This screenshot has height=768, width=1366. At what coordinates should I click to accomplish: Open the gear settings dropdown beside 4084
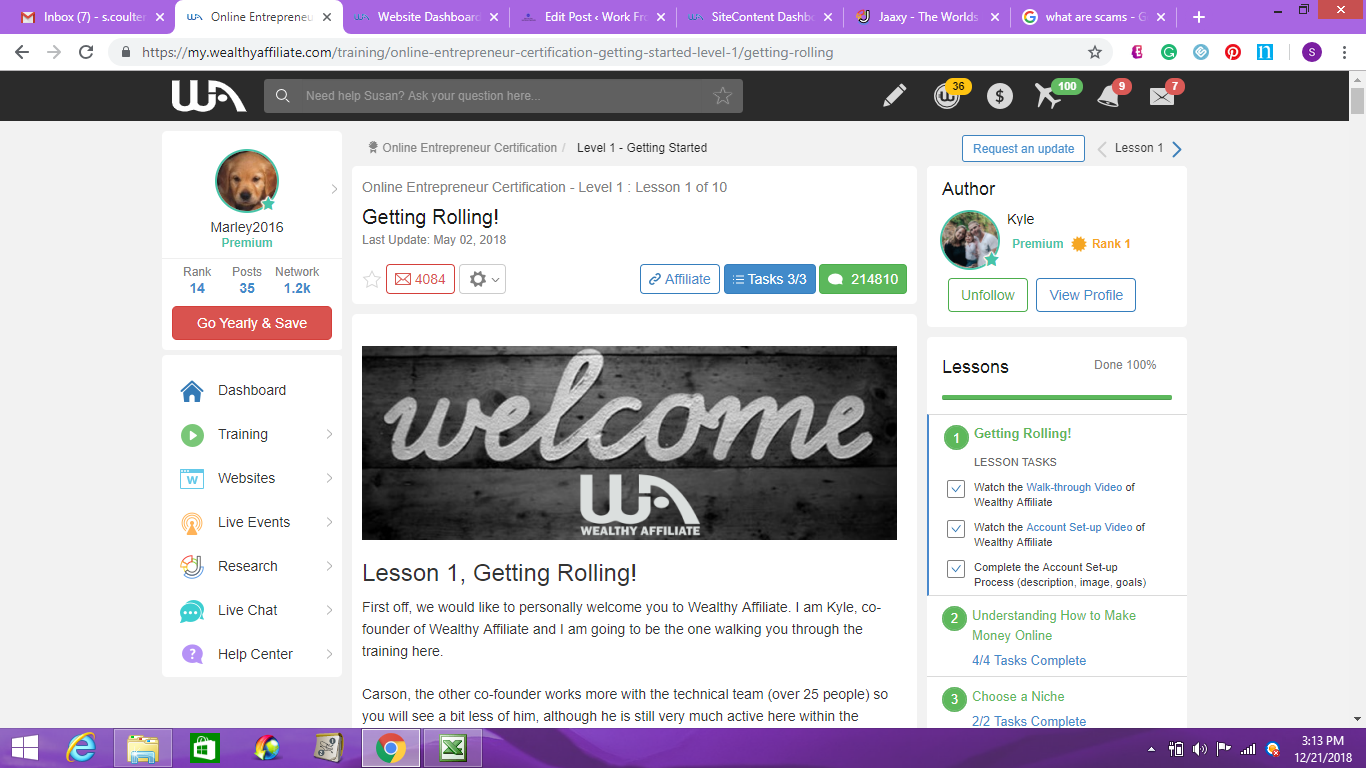click(482, 279)
